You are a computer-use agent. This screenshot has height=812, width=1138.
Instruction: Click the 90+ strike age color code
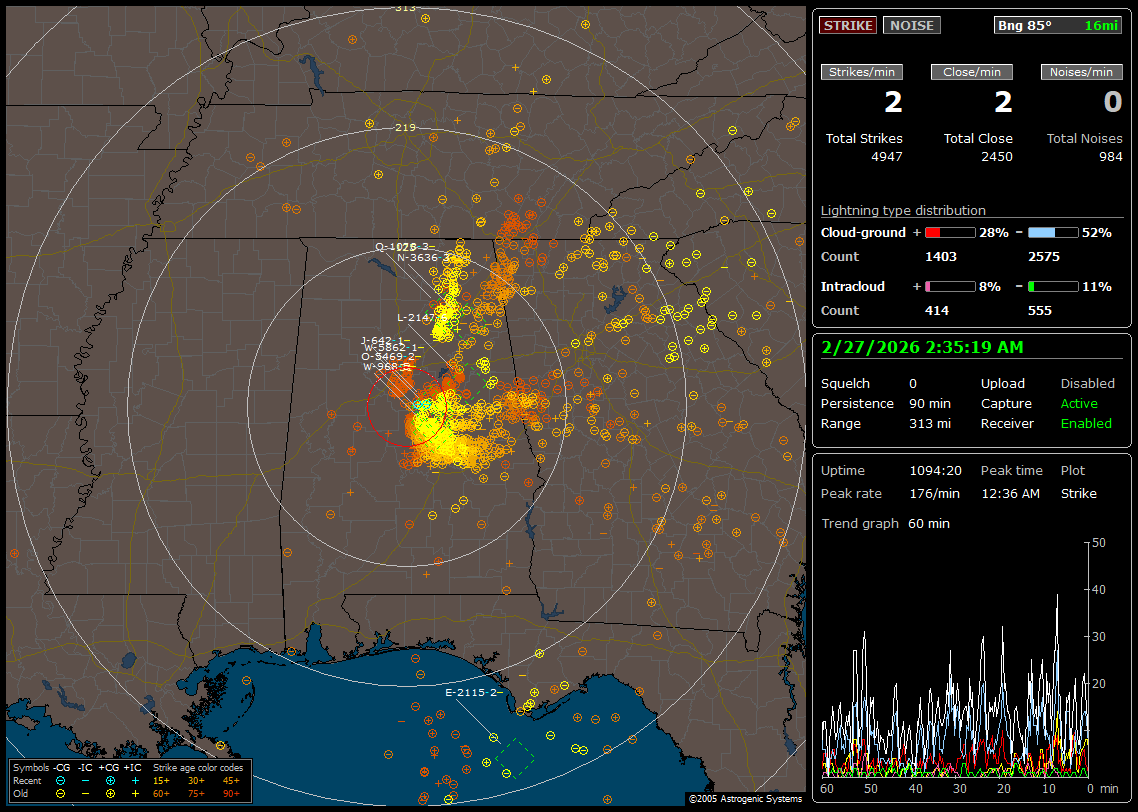click(x=231, y=793)
